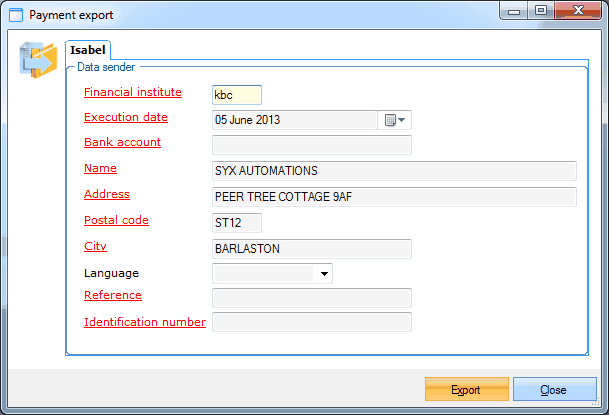Screen dimensions: 609x415
Task: Maximize the Payment export window
Action: [541, 13]
